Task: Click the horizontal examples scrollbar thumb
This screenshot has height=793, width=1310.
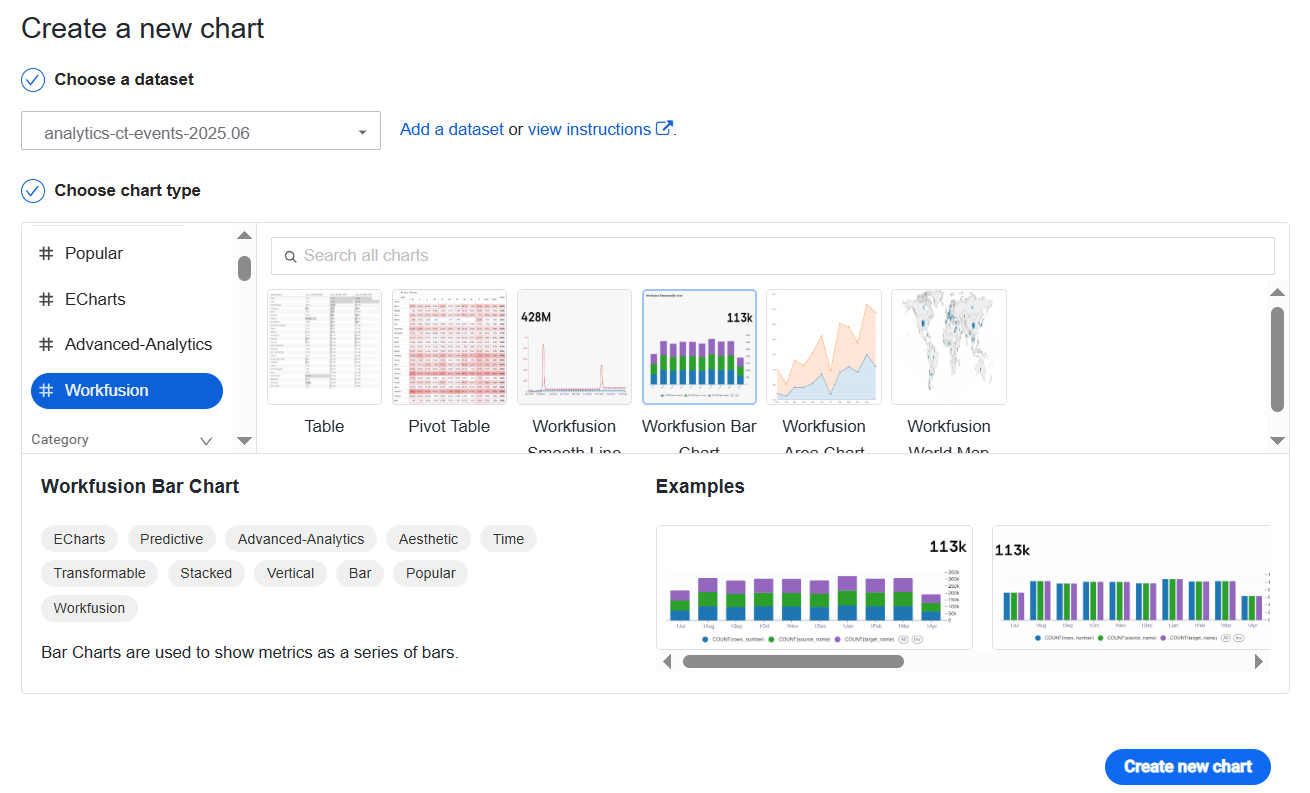Action: [793, 661]
